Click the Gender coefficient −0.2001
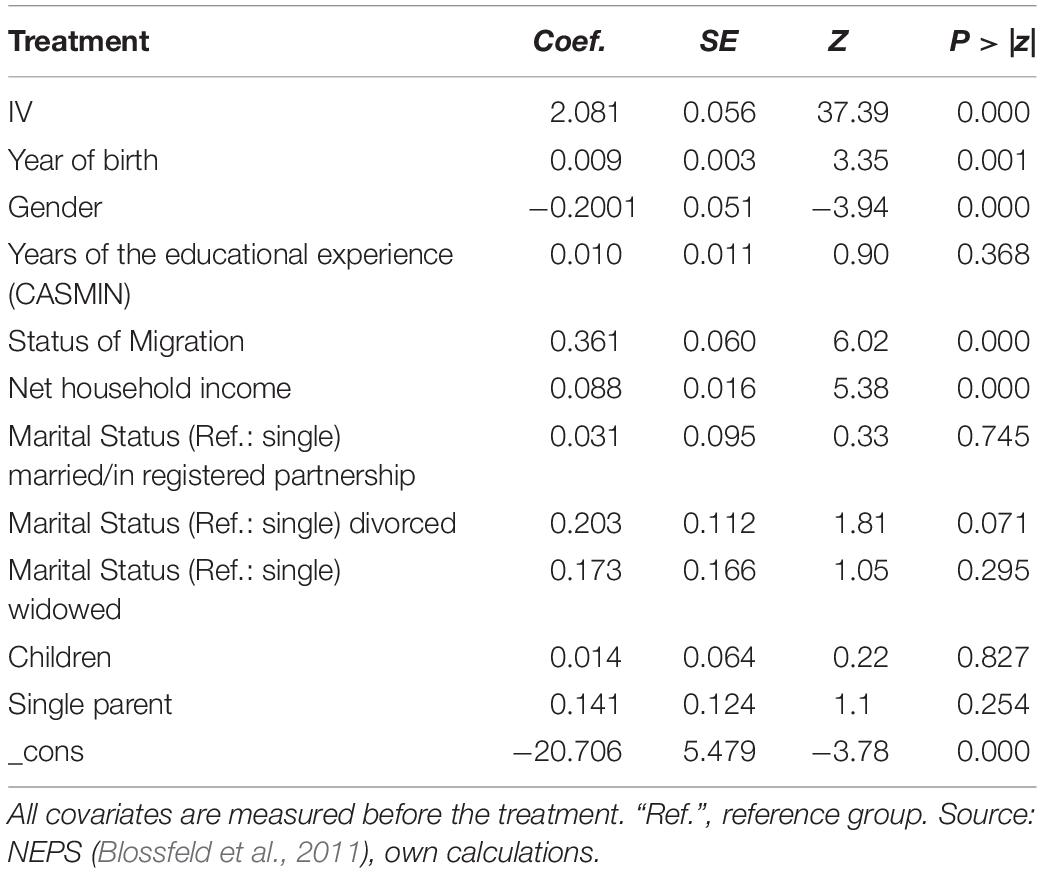1042x873 pixels. 583,207
